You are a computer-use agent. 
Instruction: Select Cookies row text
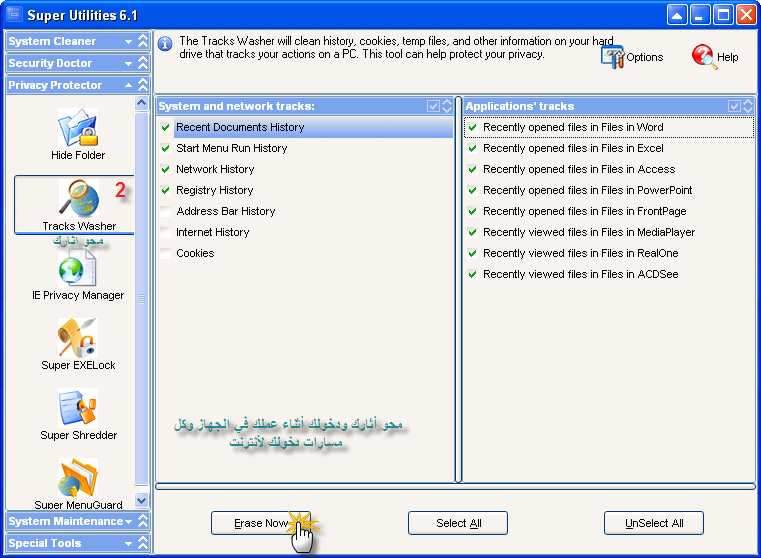coord(195,253)
